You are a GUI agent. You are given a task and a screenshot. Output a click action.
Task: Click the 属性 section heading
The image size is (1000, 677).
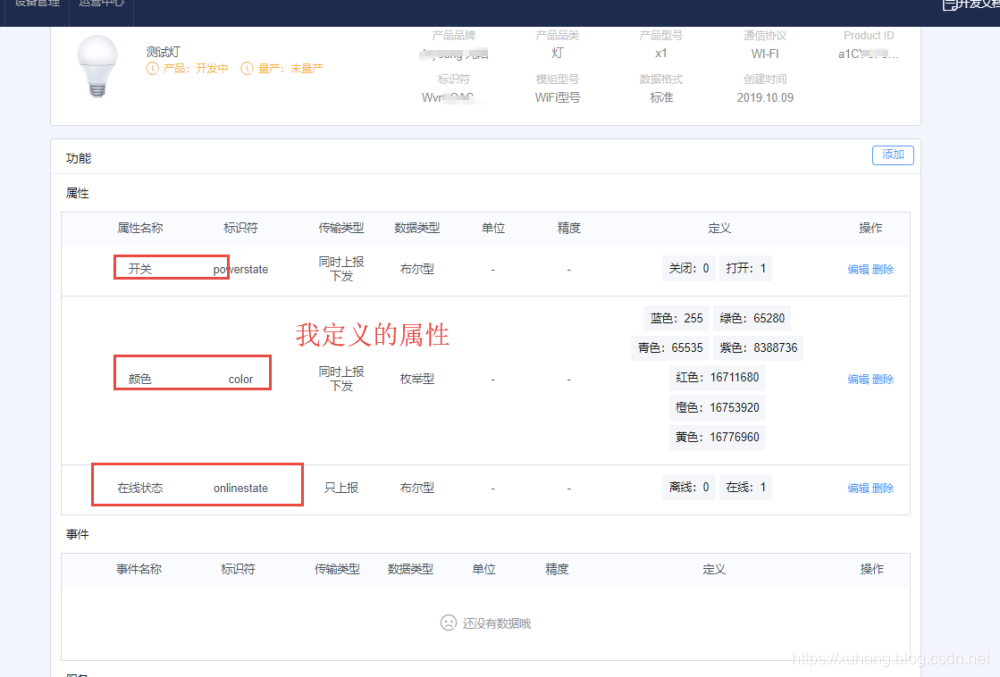pos(77,193)
